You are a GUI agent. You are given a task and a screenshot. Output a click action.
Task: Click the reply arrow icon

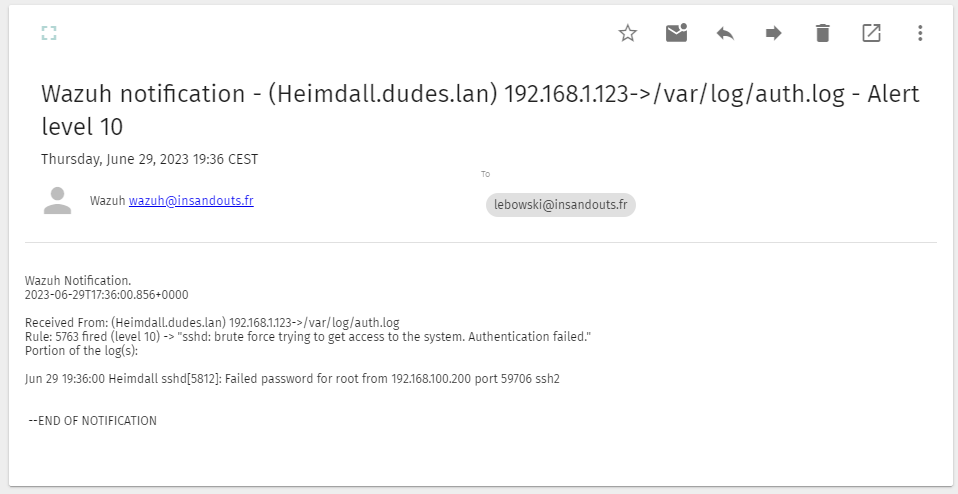pos(725,34)
